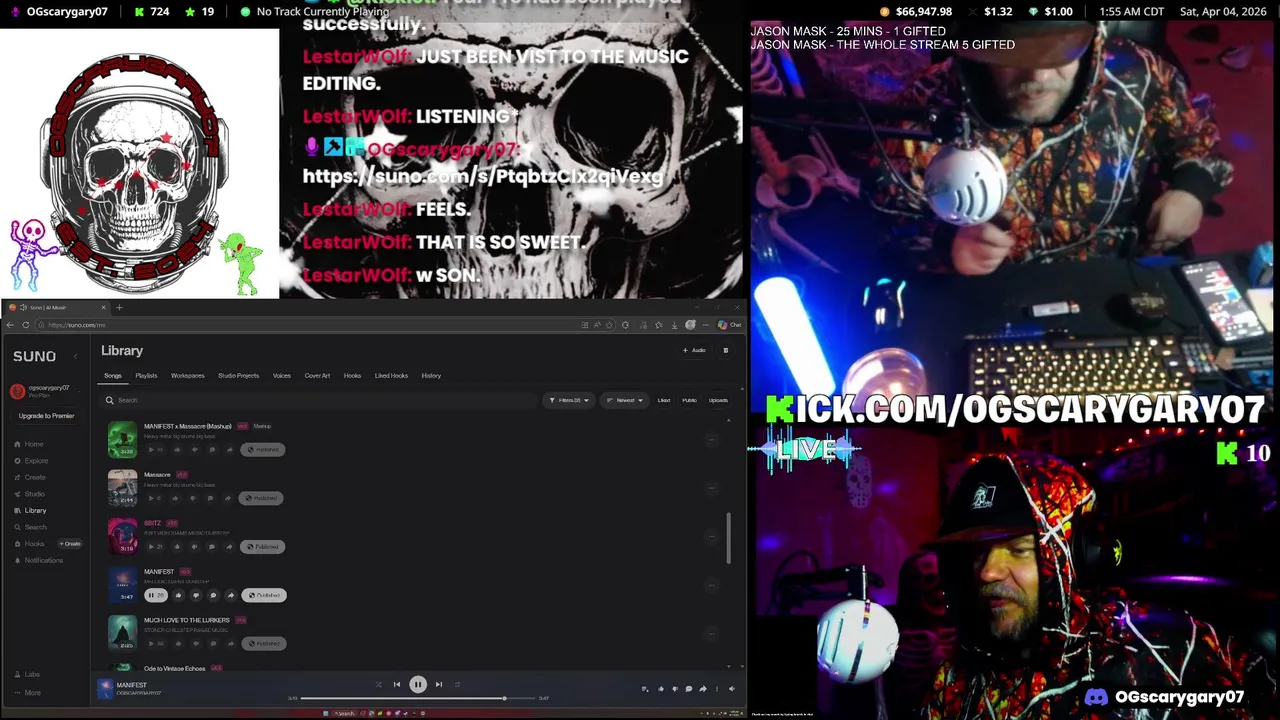1280x720 pixels.
Task: Open the play queue icon in player bar
Action: pos(645,689)
